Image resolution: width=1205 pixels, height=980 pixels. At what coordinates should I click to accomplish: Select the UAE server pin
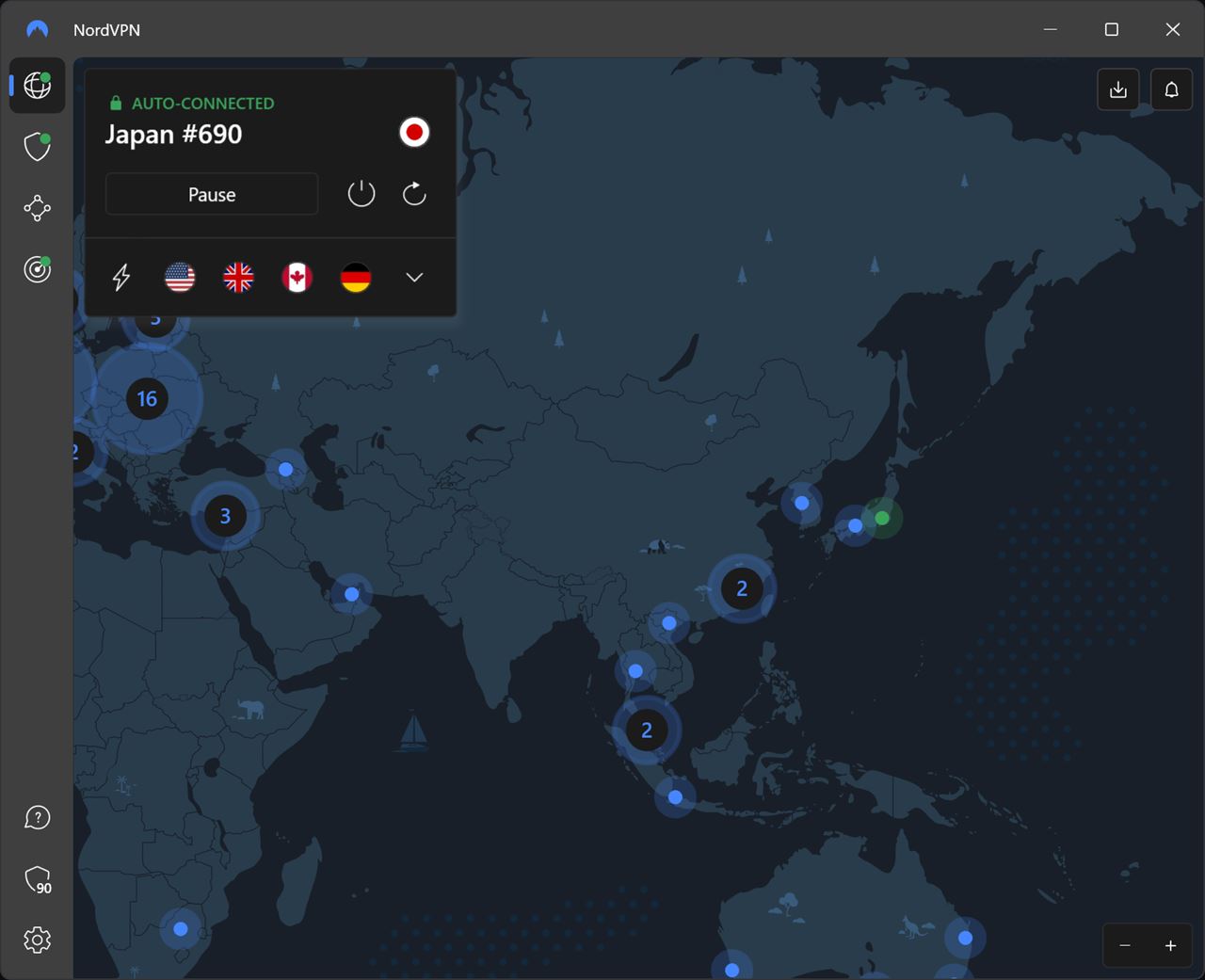(352, 594)
